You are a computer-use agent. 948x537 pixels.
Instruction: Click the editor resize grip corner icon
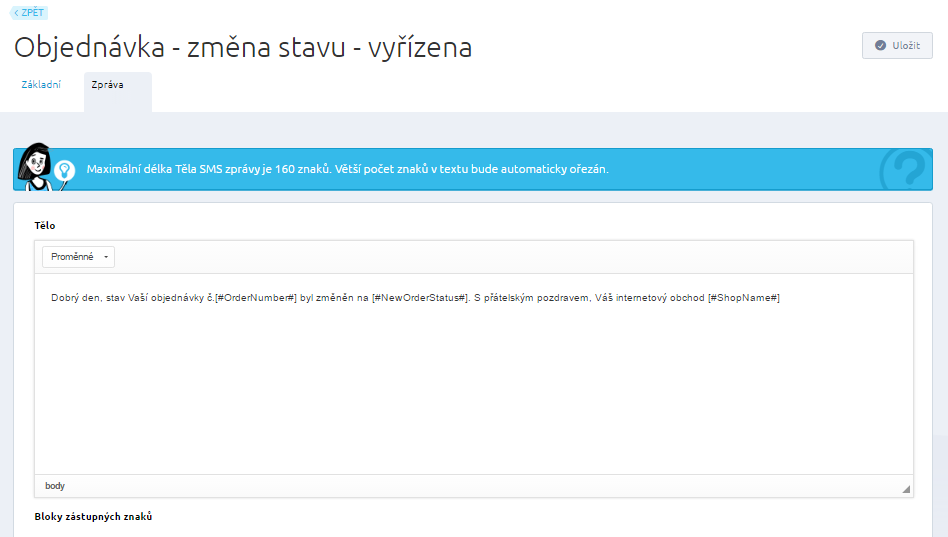[906, 489]
